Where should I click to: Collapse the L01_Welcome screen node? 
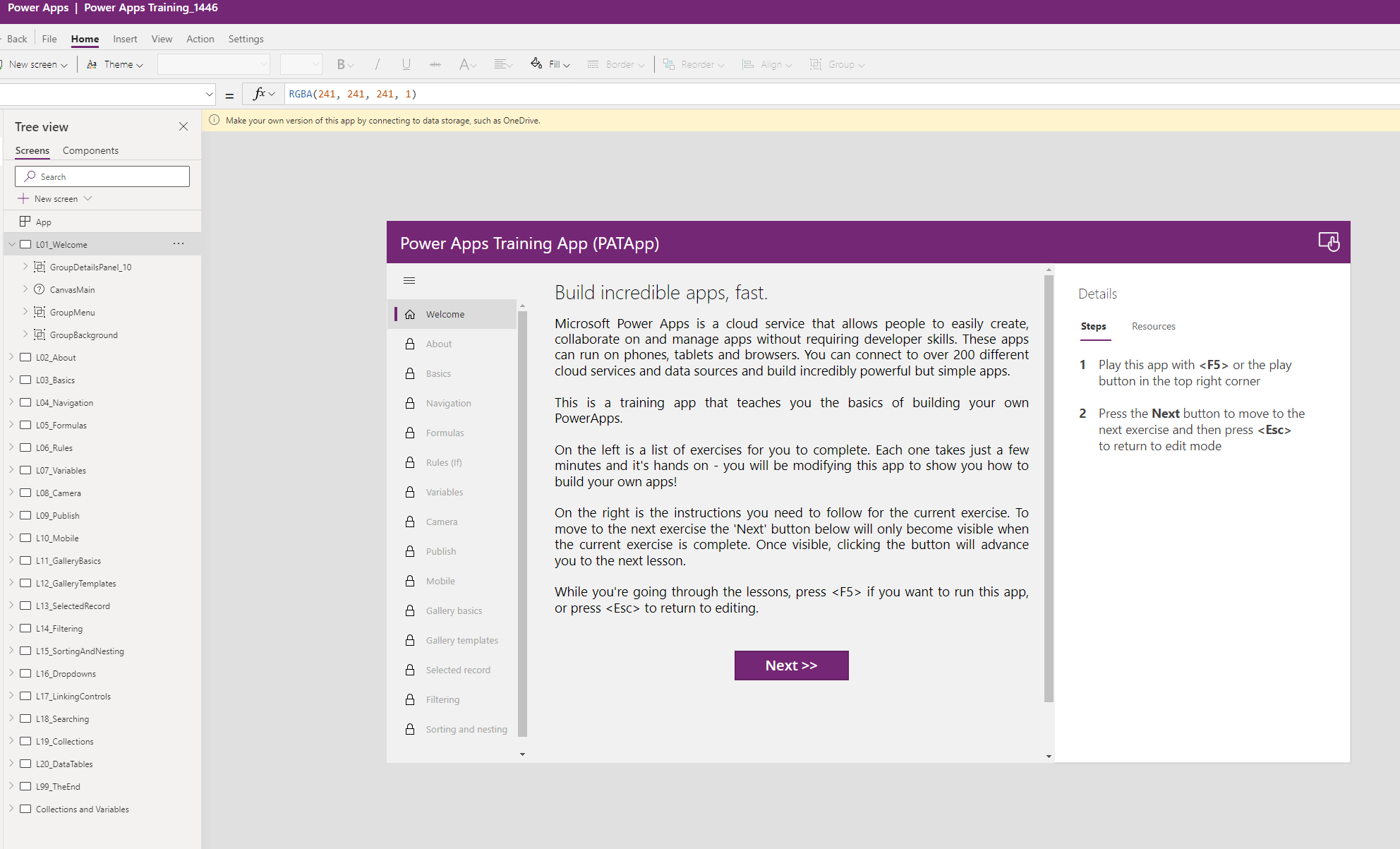[12, 244]
